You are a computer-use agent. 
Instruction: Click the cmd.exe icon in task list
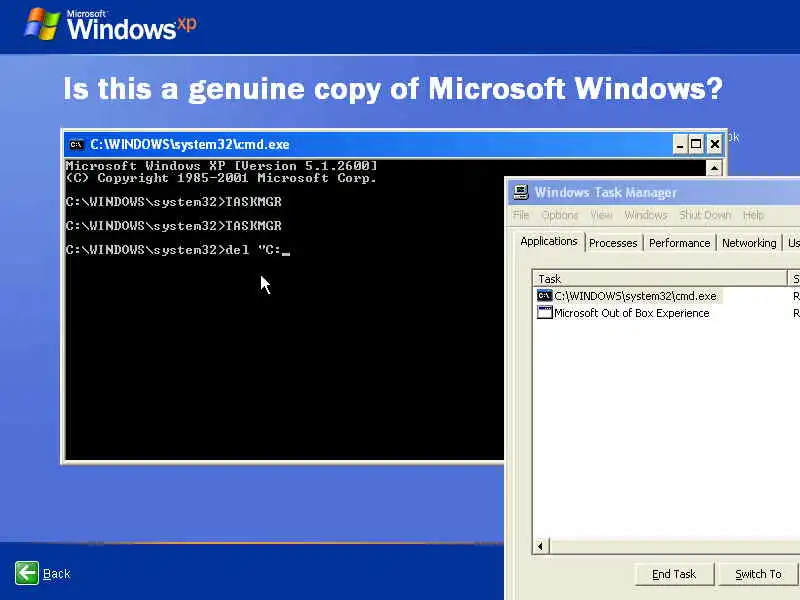coord(544,296)
